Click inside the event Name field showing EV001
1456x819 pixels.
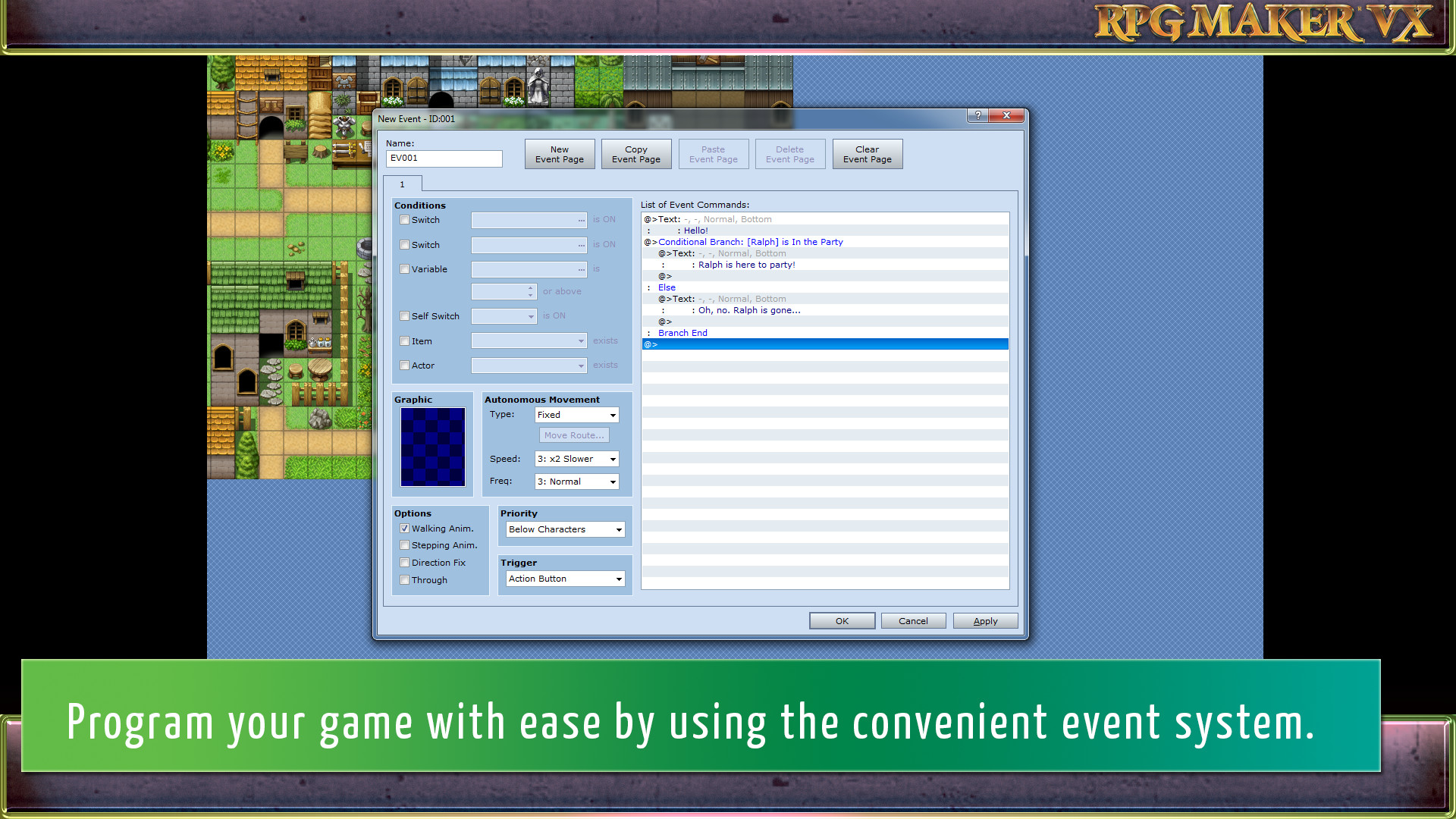click(444, 158)
